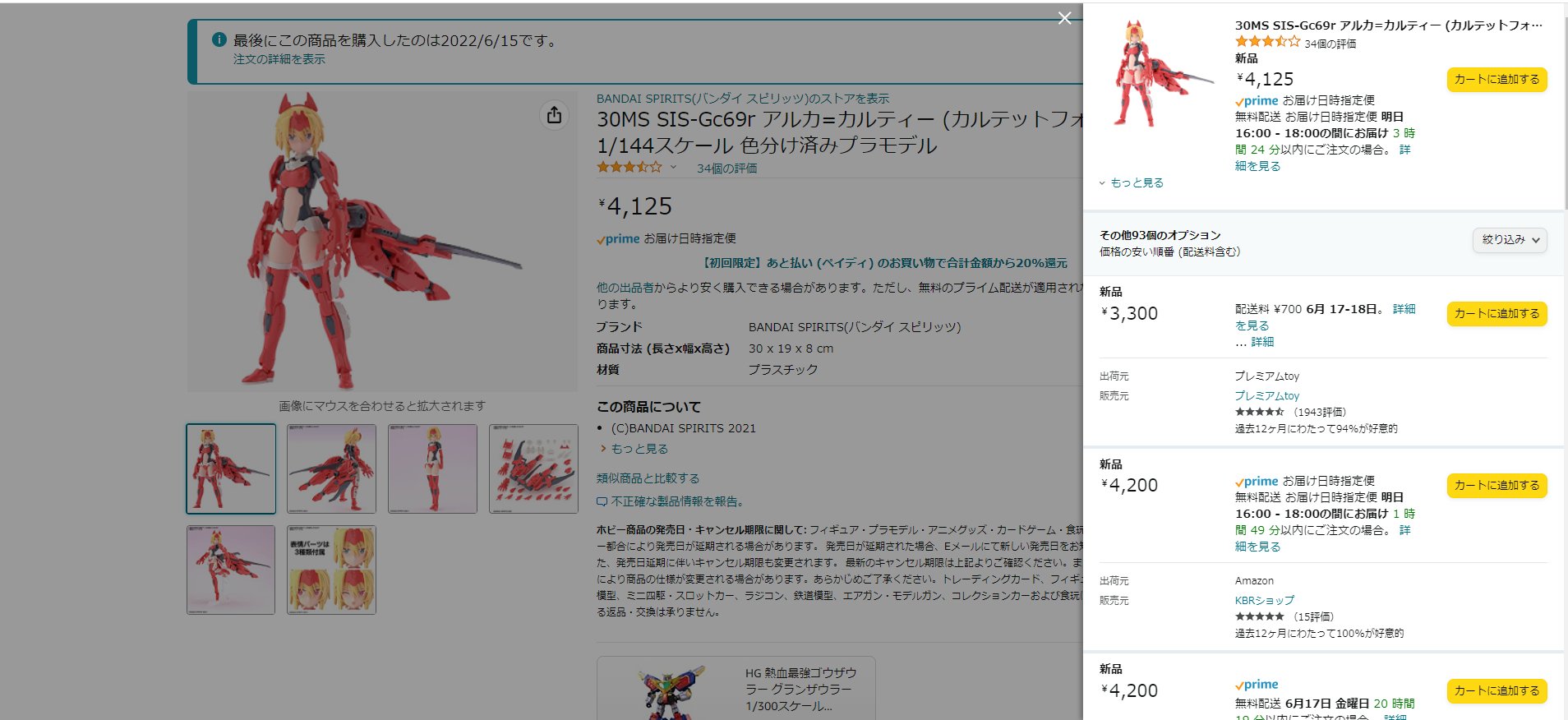The image size is (1568, 720).
Task: Click the side panel star rating
Action: click(x=1267, y=42)
